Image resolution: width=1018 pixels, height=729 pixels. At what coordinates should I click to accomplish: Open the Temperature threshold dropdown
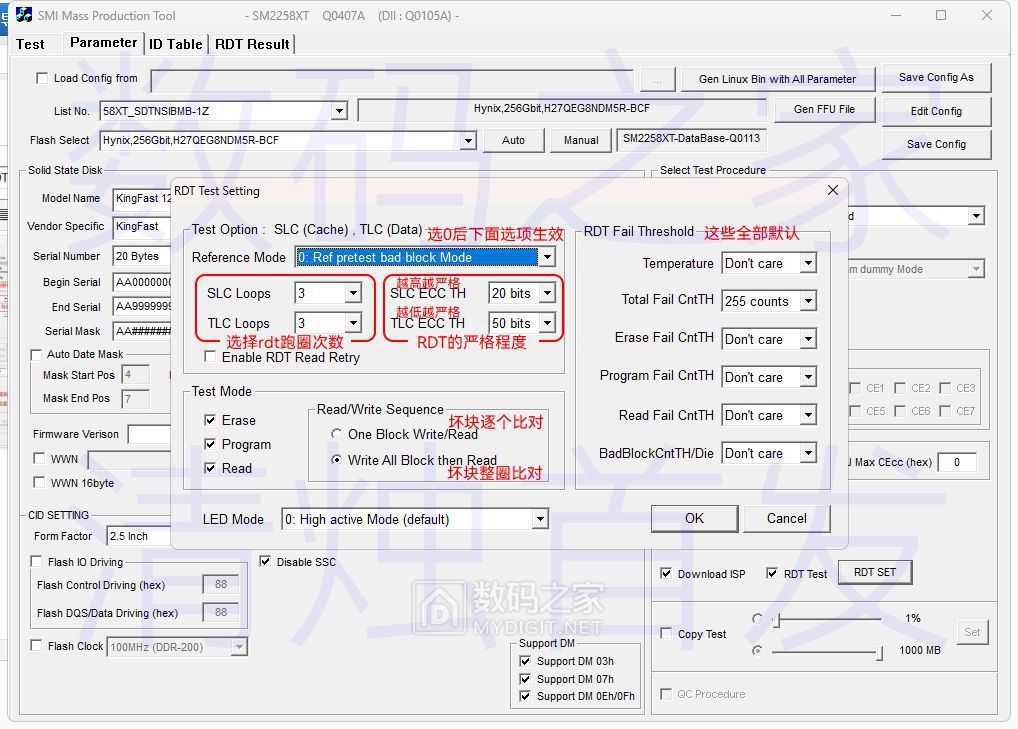click(x=808, y=264)
